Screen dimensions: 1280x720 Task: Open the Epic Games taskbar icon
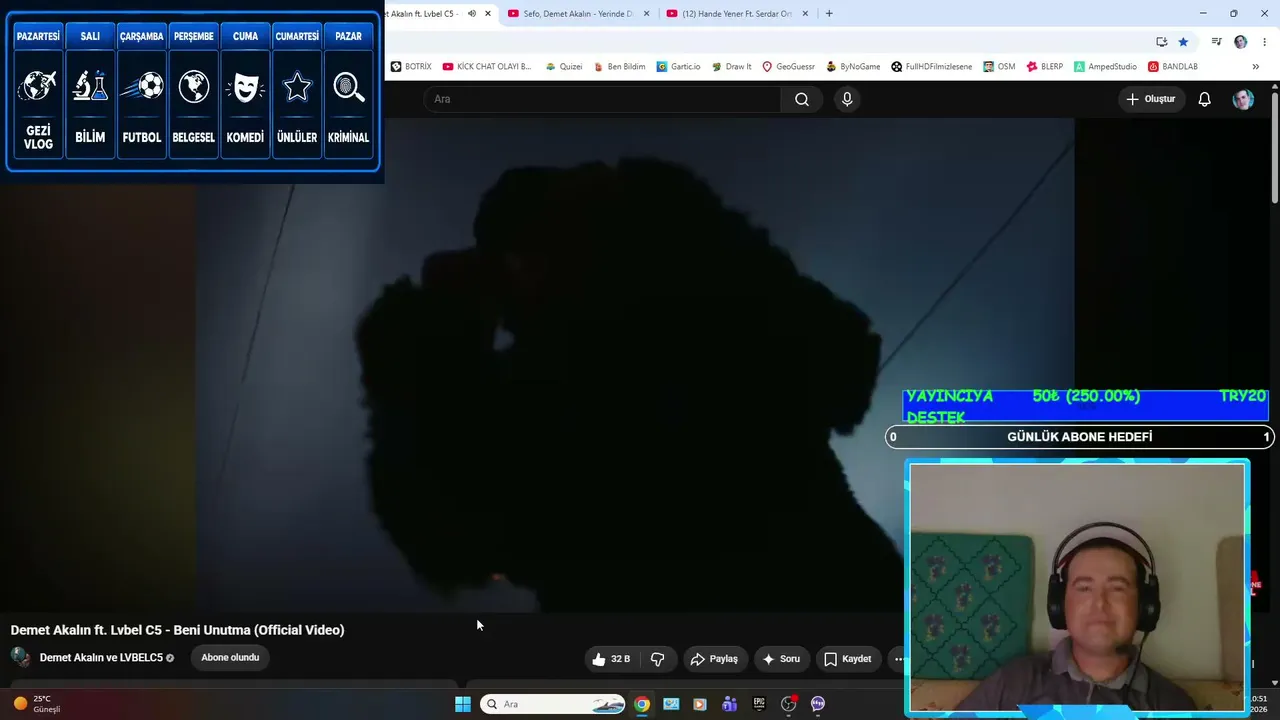(759, 704)
